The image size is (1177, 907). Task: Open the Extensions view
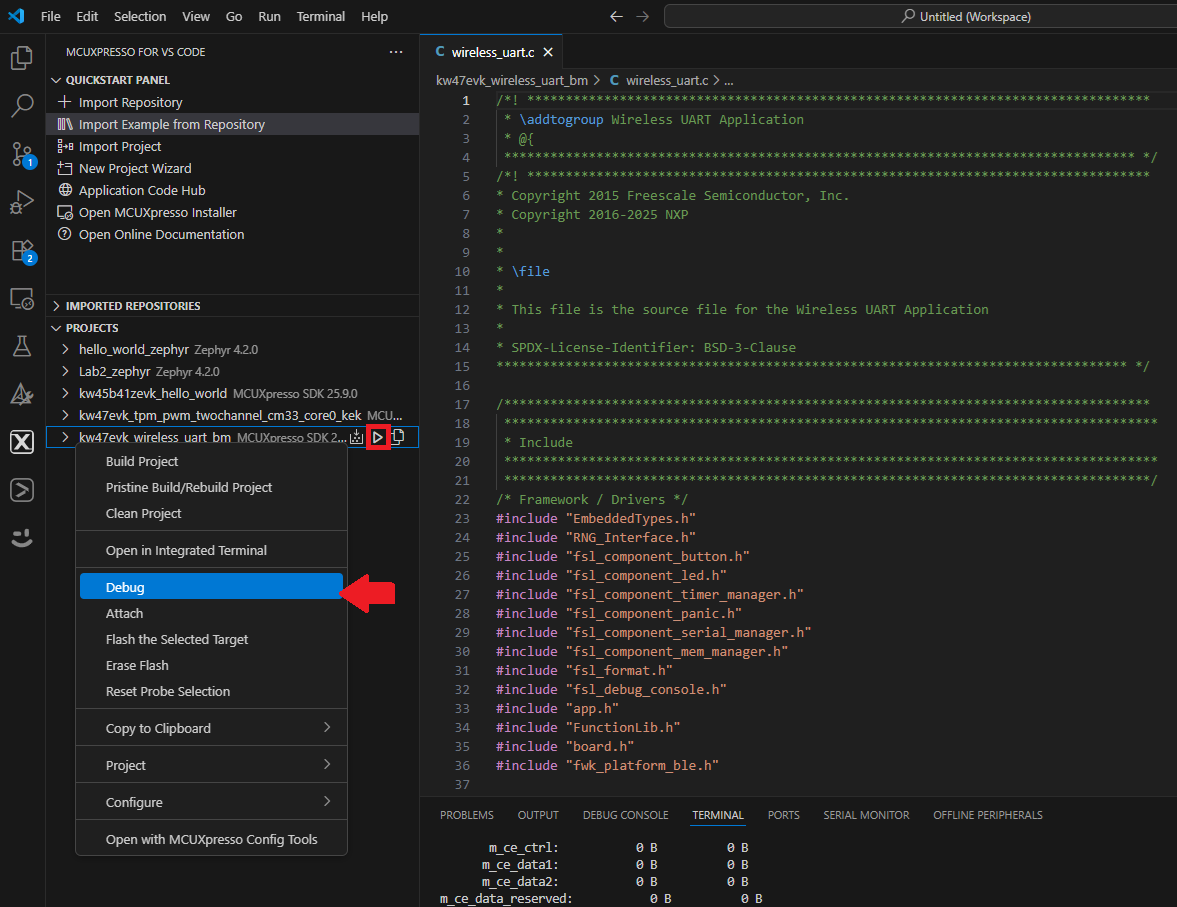21,250
